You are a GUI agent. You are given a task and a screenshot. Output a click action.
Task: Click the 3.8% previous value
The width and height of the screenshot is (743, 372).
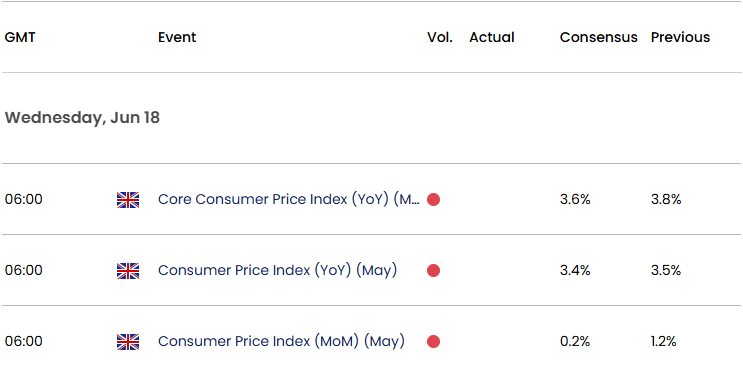coord(666,200)
